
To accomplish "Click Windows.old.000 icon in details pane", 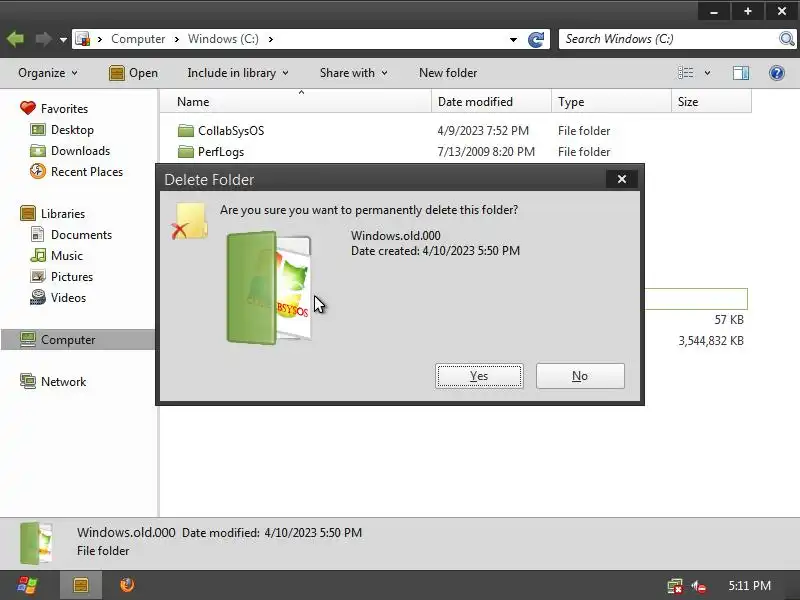I will (x=36, y=543).
